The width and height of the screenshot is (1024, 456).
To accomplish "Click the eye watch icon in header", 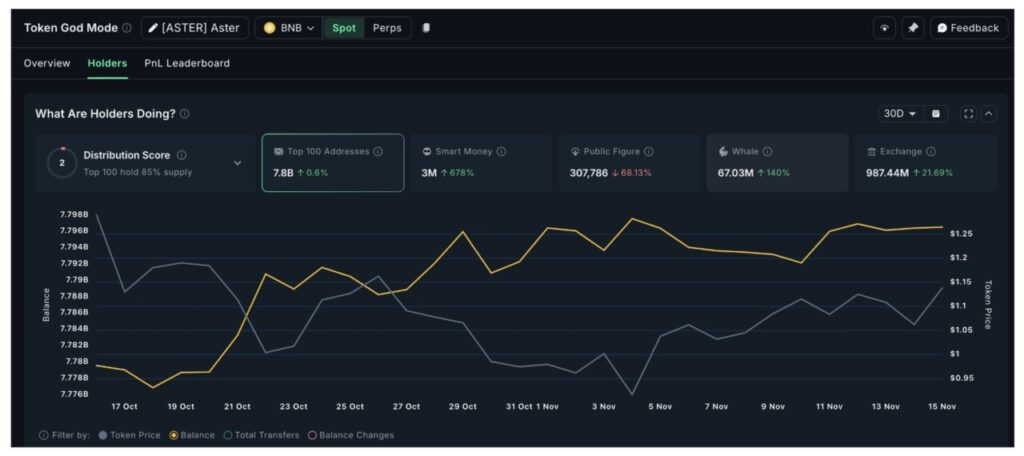I will 884,28.
